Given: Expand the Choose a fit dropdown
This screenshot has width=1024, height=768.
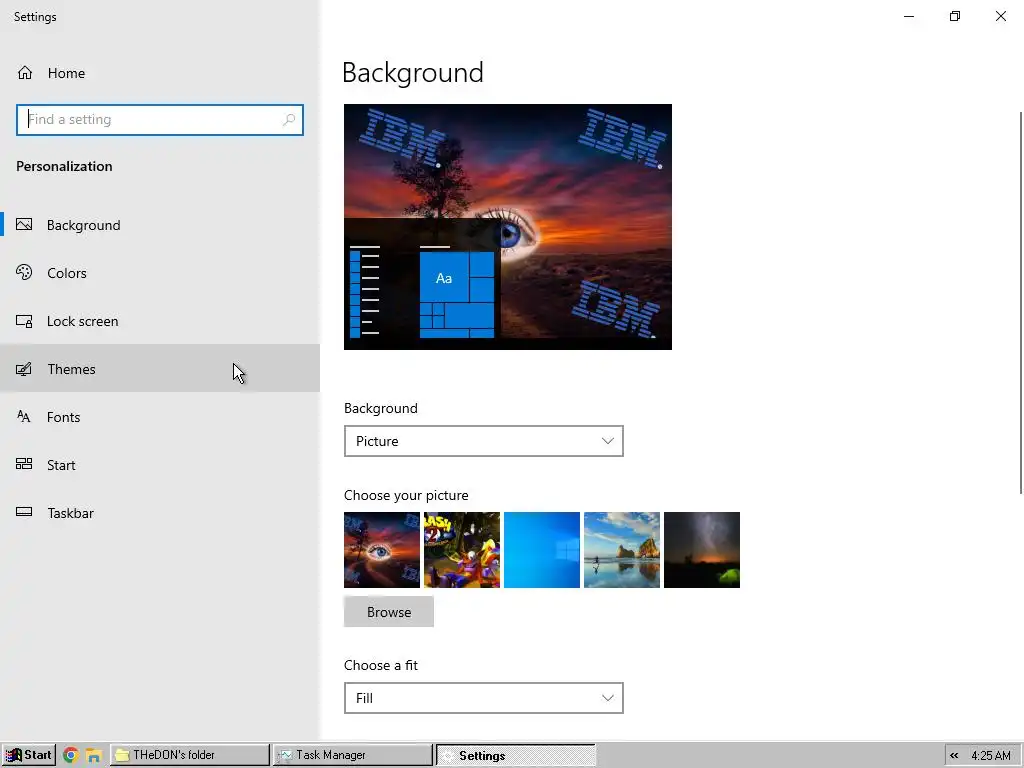Looking at the screenshot, I should click(x=483, y=698).
